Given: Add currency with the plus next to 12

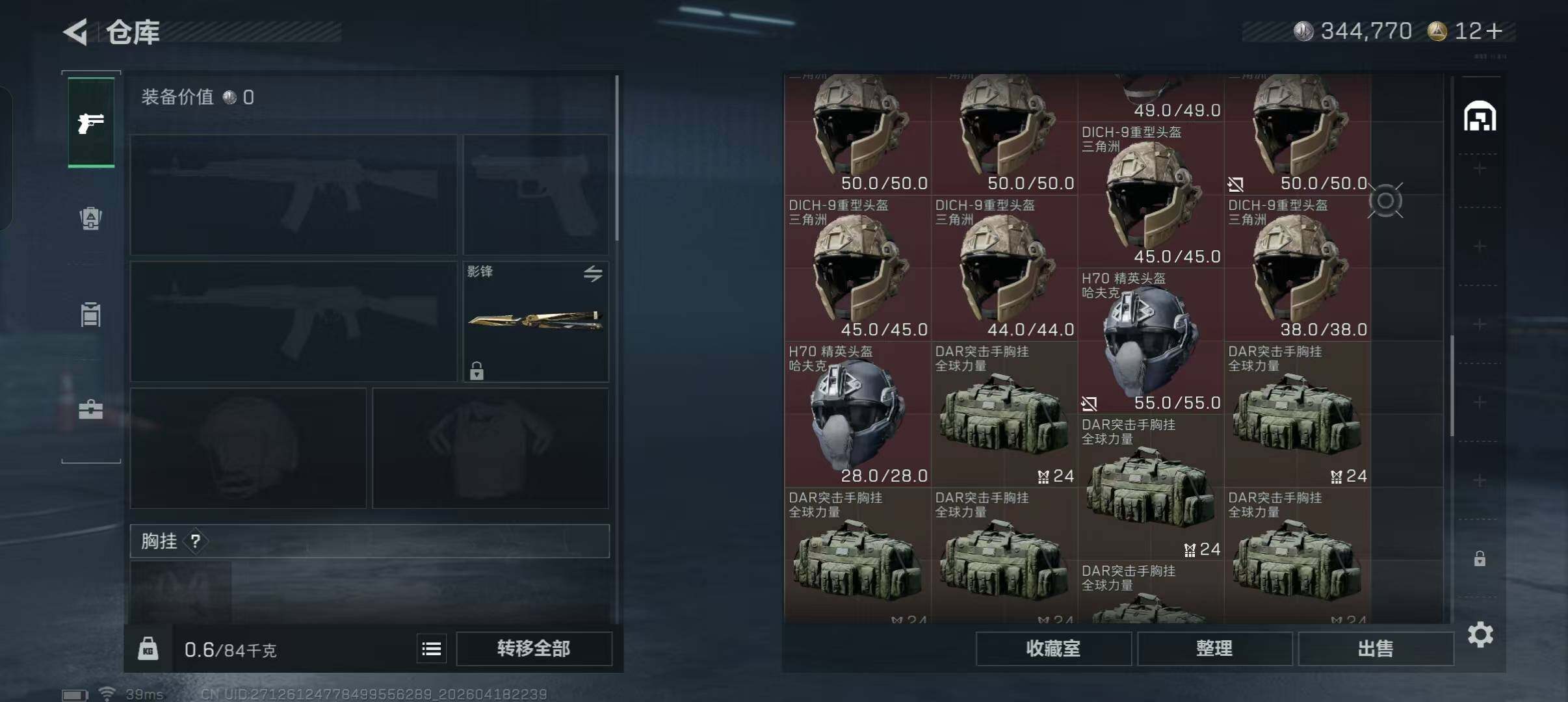Looking at the screenshot, I should click(x=1494, y=31).
